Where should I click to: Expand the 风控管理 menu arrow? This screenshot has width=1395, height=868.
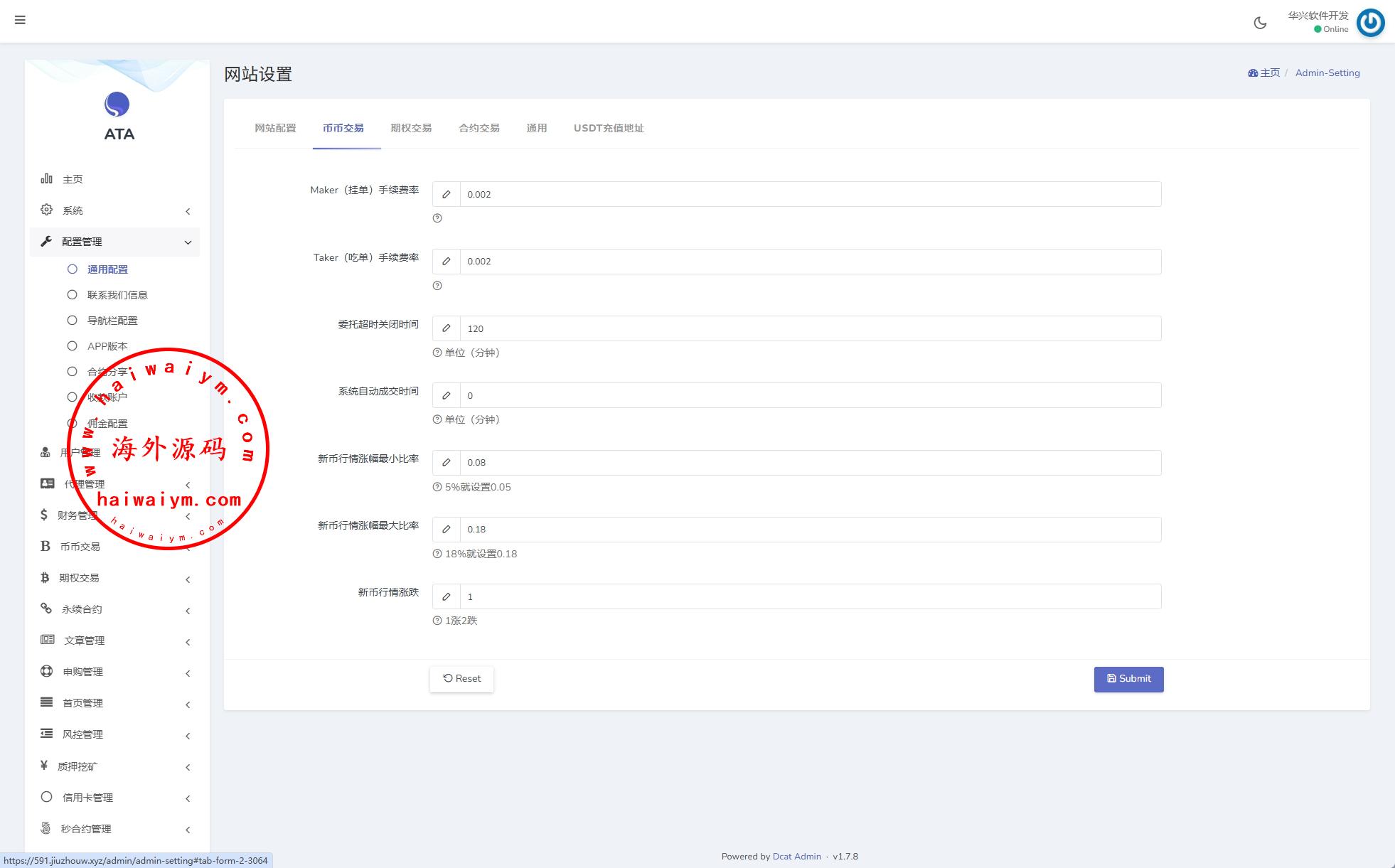(188, 736)
